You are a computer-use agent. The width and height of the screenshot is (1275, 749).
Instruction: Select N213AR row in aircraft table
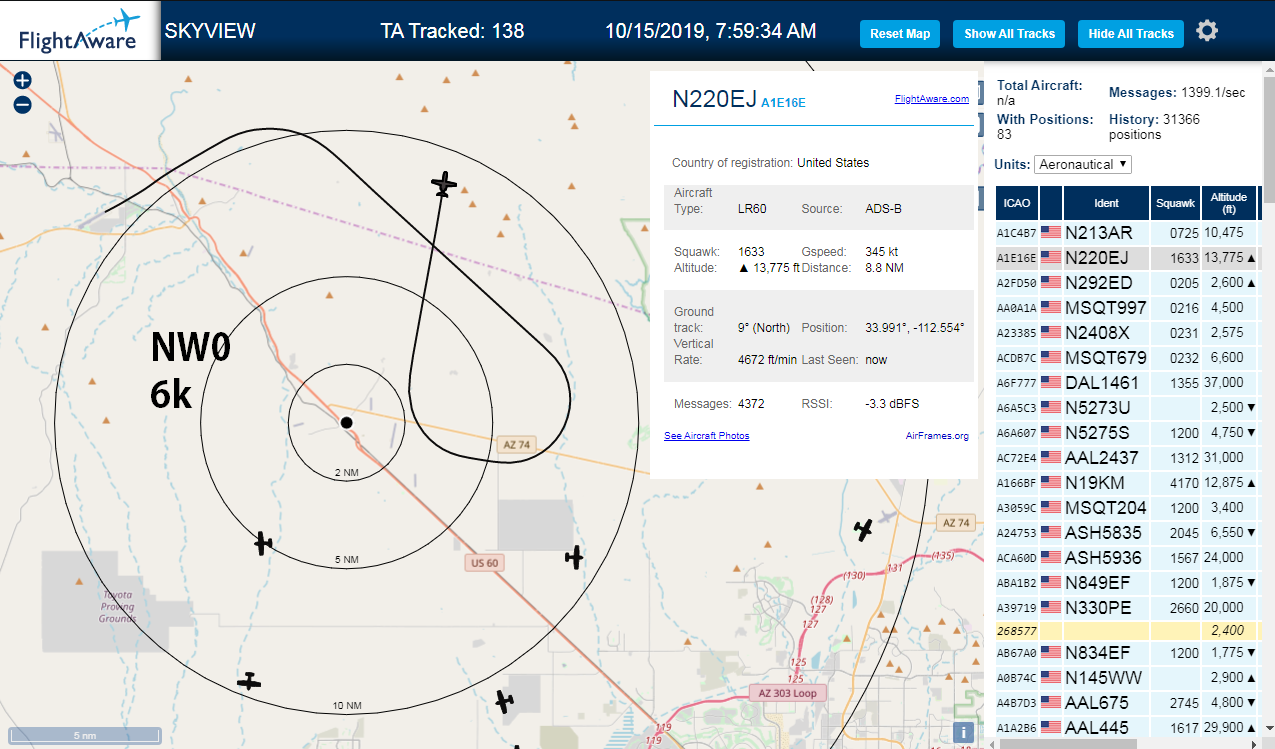(1126, 232)
